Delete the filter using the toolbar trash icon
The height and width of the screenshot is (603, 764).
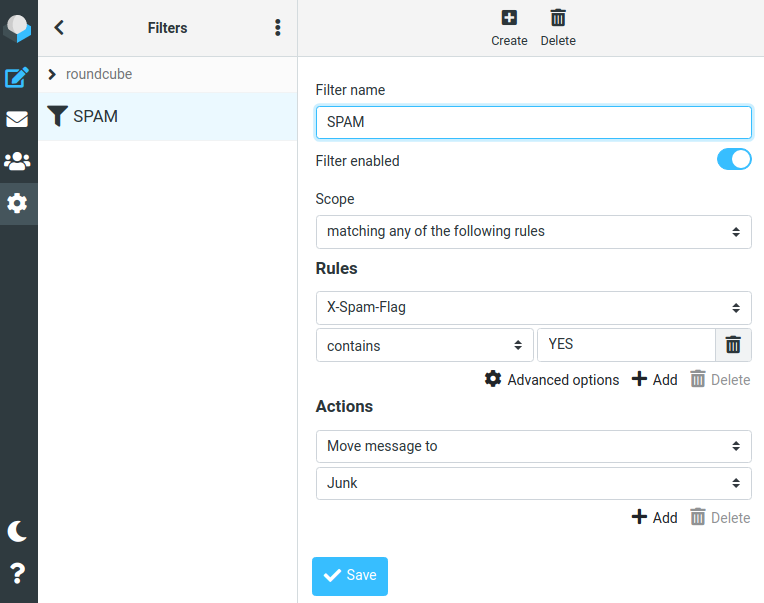(x=558, y=28)
